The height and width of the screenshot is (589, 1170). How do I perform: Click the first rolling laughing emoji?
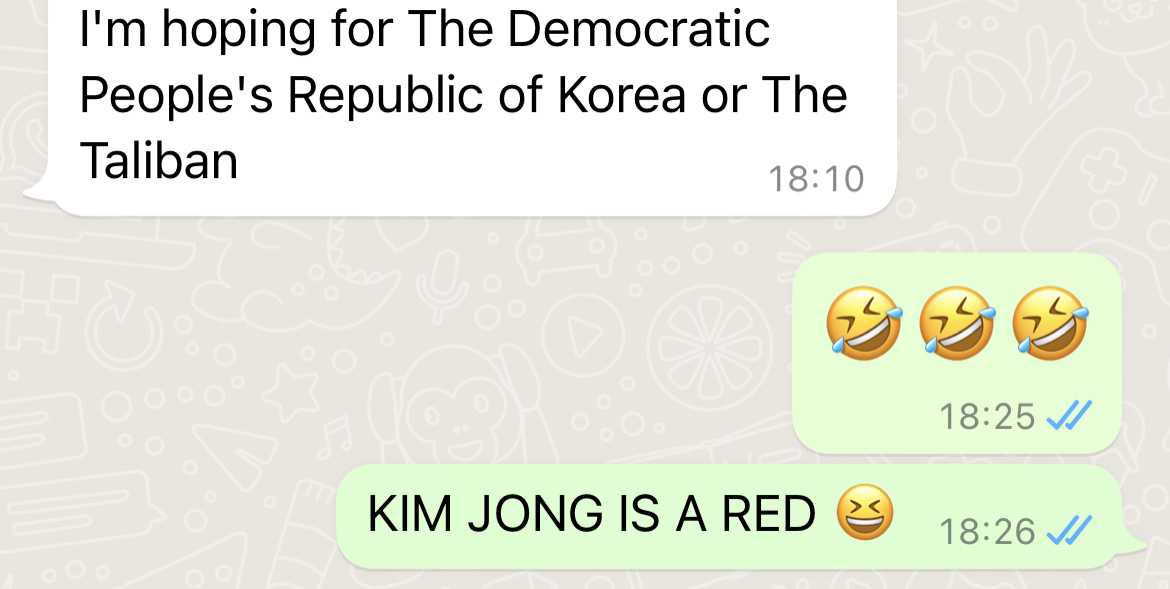click(863, 323)
